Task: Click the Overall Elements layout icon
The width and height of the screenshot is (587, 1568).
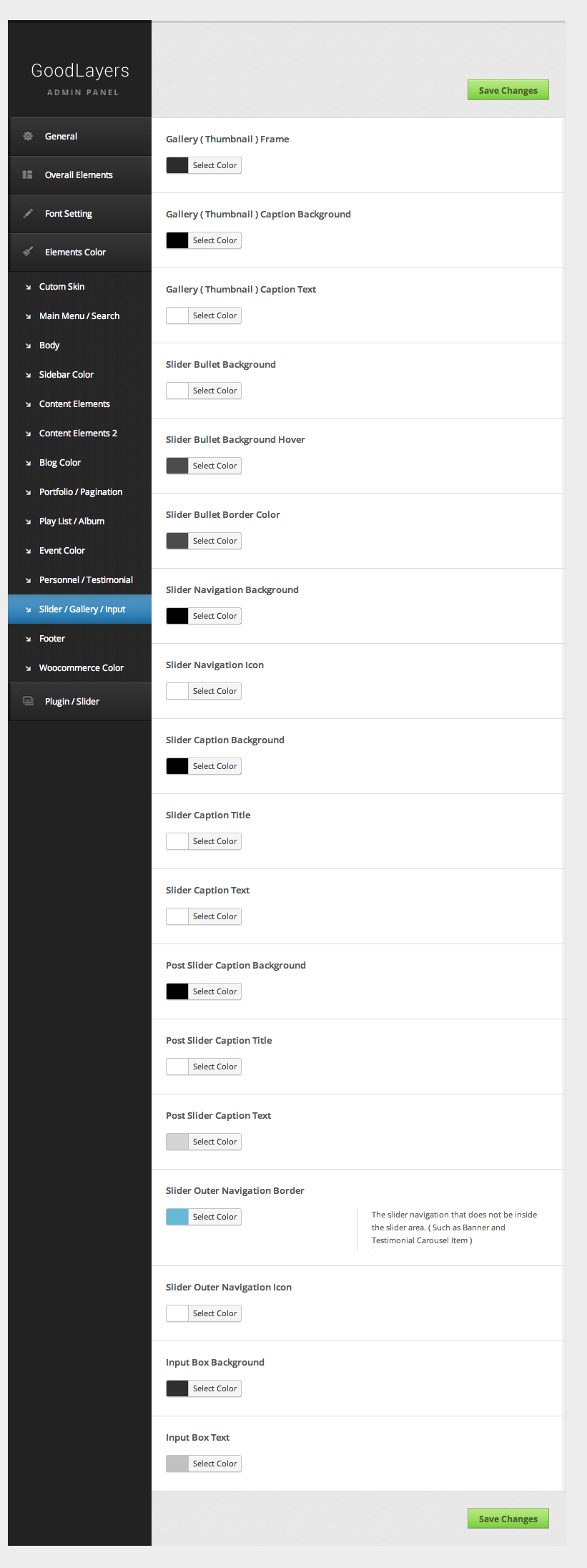Action: click(28, 175)
